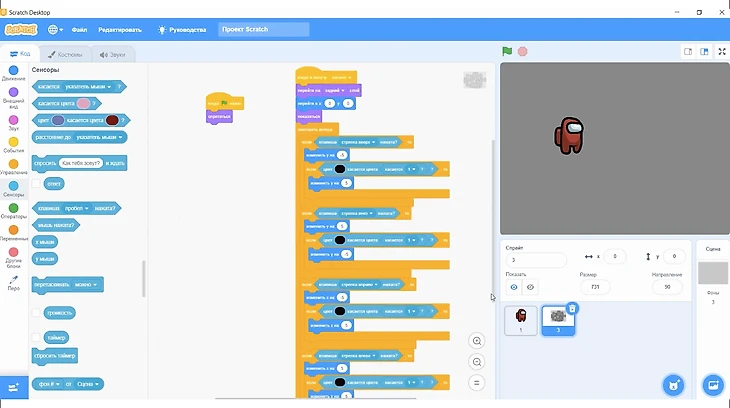Open the Руководства tutorials
The height and width of the screenshot is (408, 730).
[x=182, y=29]
